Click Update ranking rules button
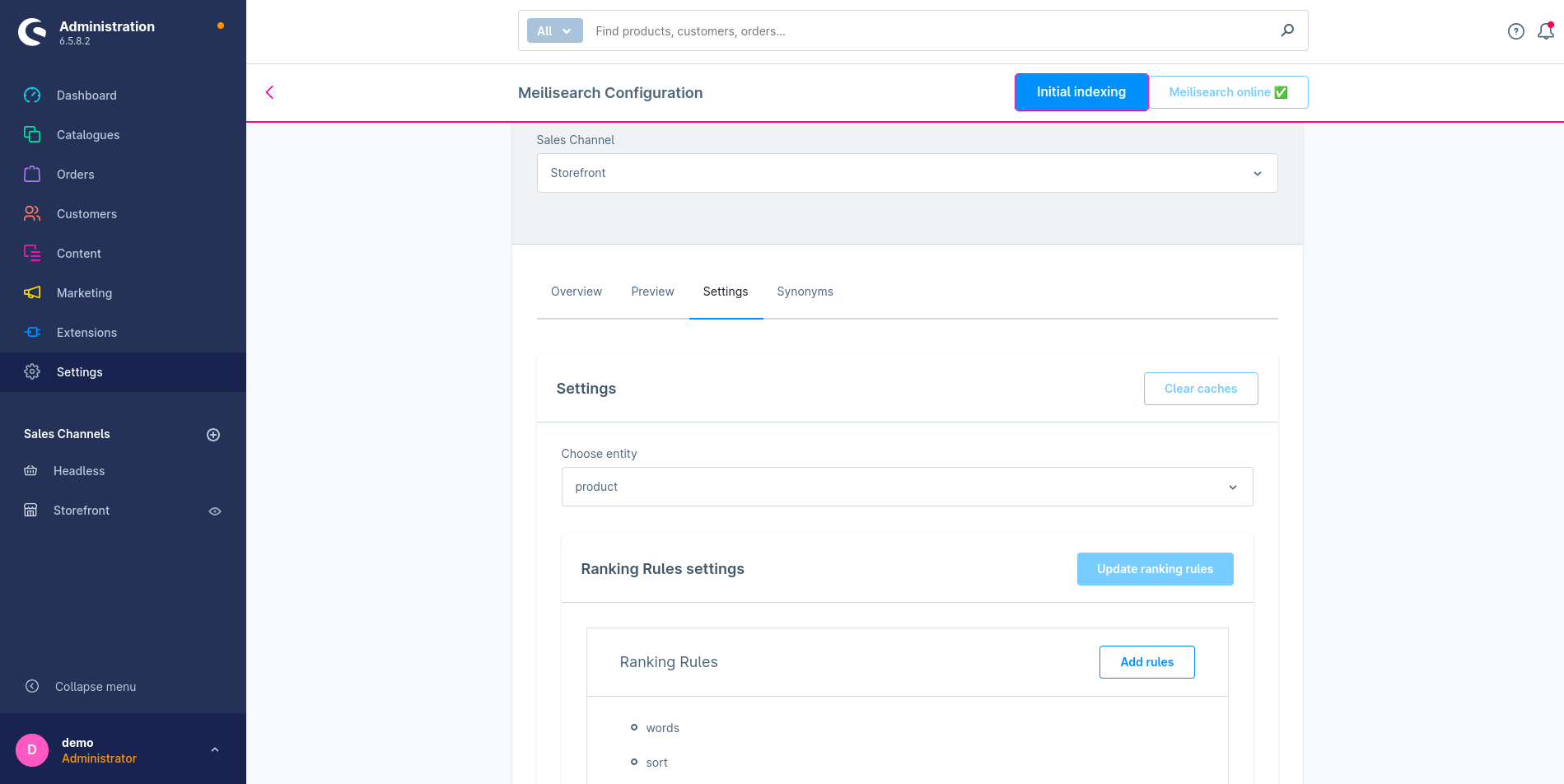1564x784 pixels. coord(1155,569)
